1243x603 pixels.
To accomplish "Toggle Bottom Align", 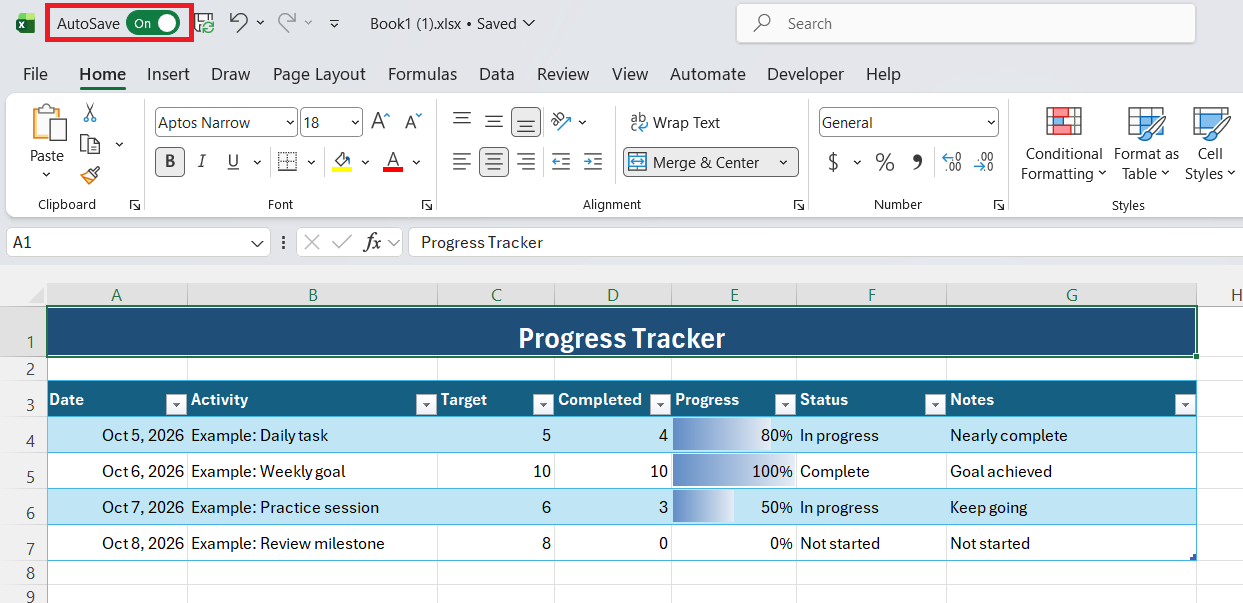I will [526, 122].
